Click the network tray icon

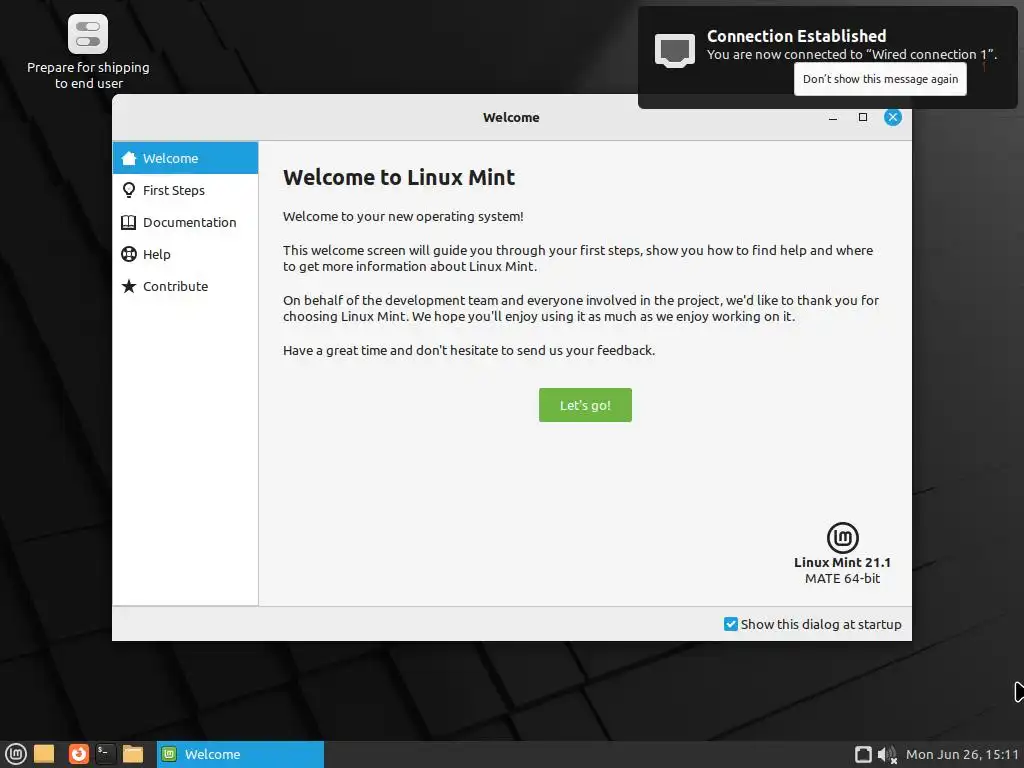[x=863, y=754]
